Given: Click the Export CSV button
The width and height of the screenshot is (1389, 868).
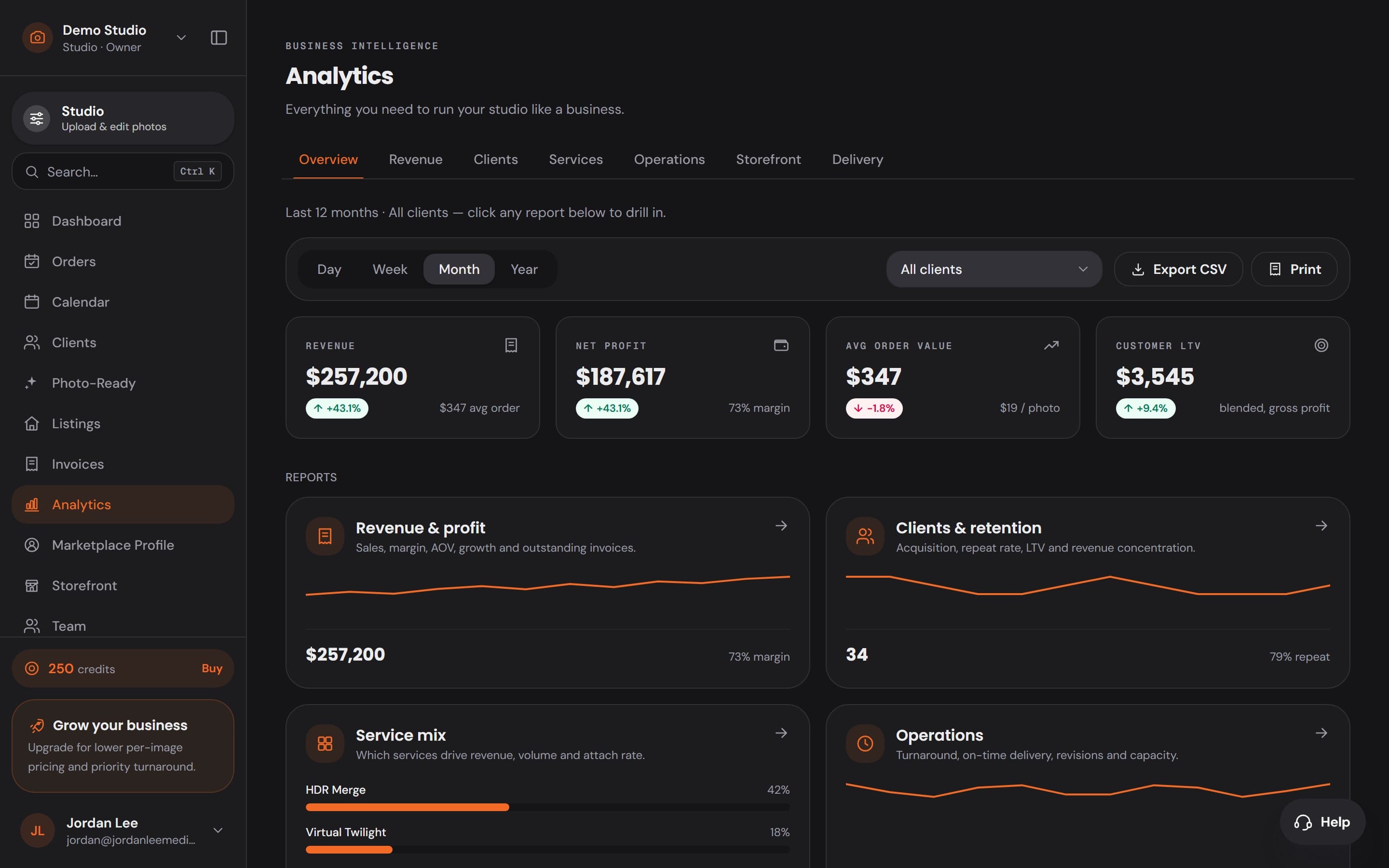Looking at the screenshot, I should point(1178,269).
